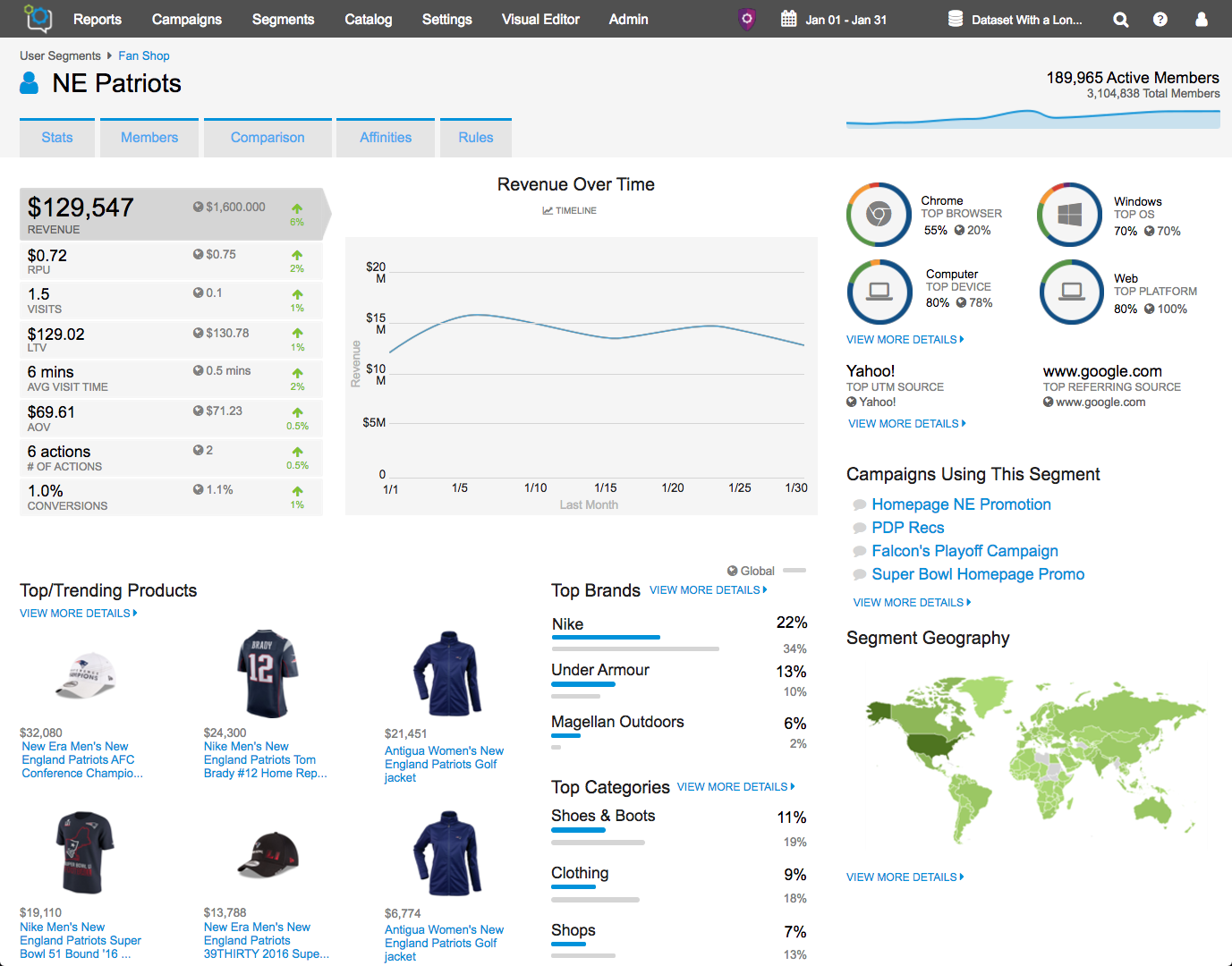
Task: Expand View More Details under browser stats
Action: [x=905, y=340]
